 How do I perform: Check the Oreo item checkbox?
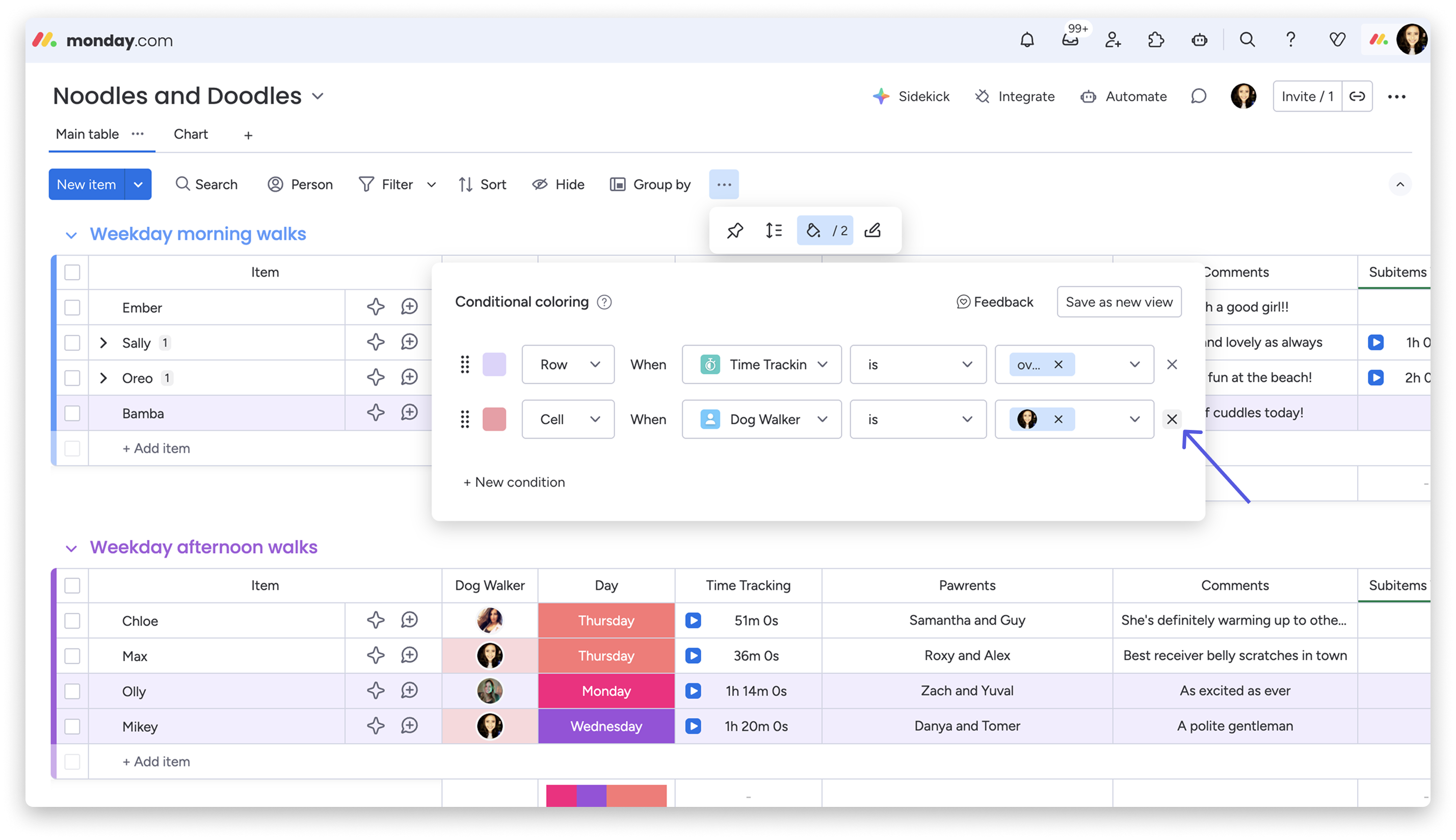[x=72, y=378]
